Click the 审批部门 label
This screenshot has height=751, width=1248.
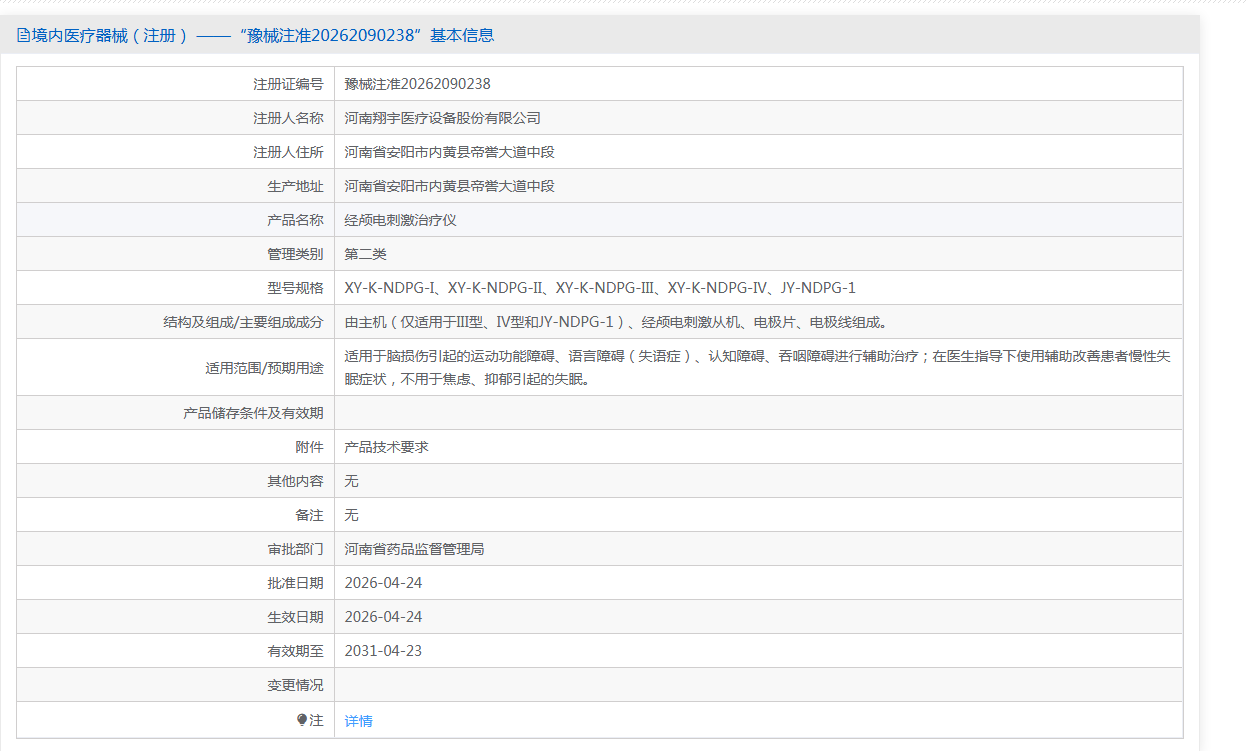(x=295, y=549)
